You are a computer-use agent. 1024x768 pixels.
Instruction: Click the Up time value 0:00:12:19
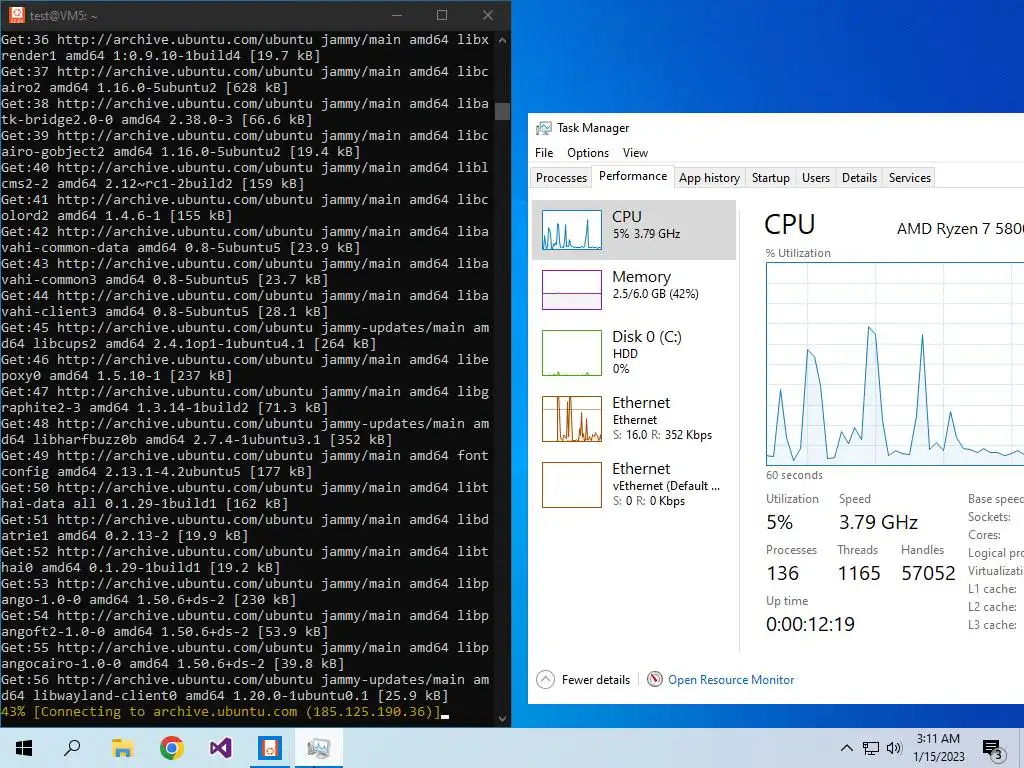click(810, 624)
